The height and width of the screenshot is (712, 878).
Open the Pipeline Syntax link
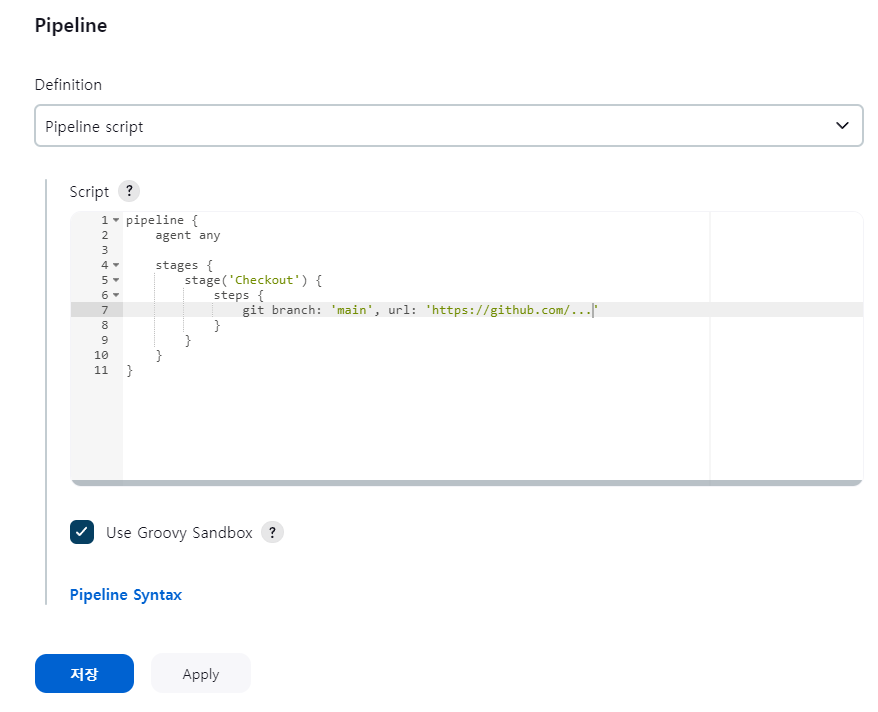click(x=125, y=594)
